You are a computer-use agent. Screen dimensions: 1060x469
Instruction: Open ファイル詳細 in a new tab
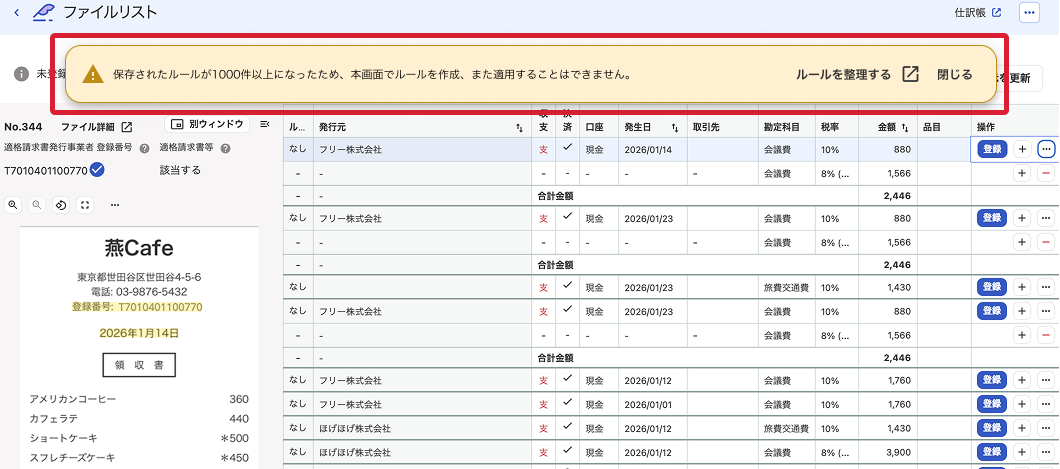click(x=97, y=127)
